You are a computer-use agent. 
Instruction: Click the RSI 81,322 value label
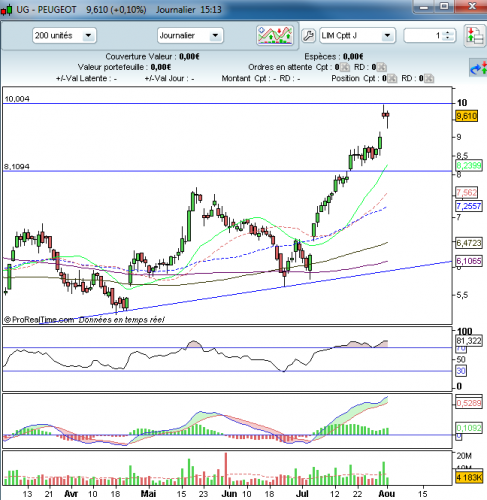pos(469,341)
